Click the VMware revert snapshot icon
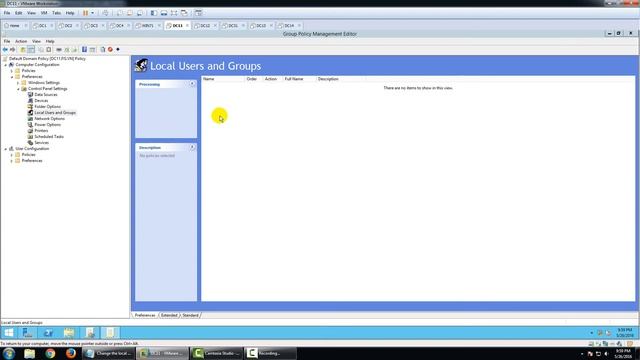640x360 pixels. pyautogui.click(x=130, y=13)
